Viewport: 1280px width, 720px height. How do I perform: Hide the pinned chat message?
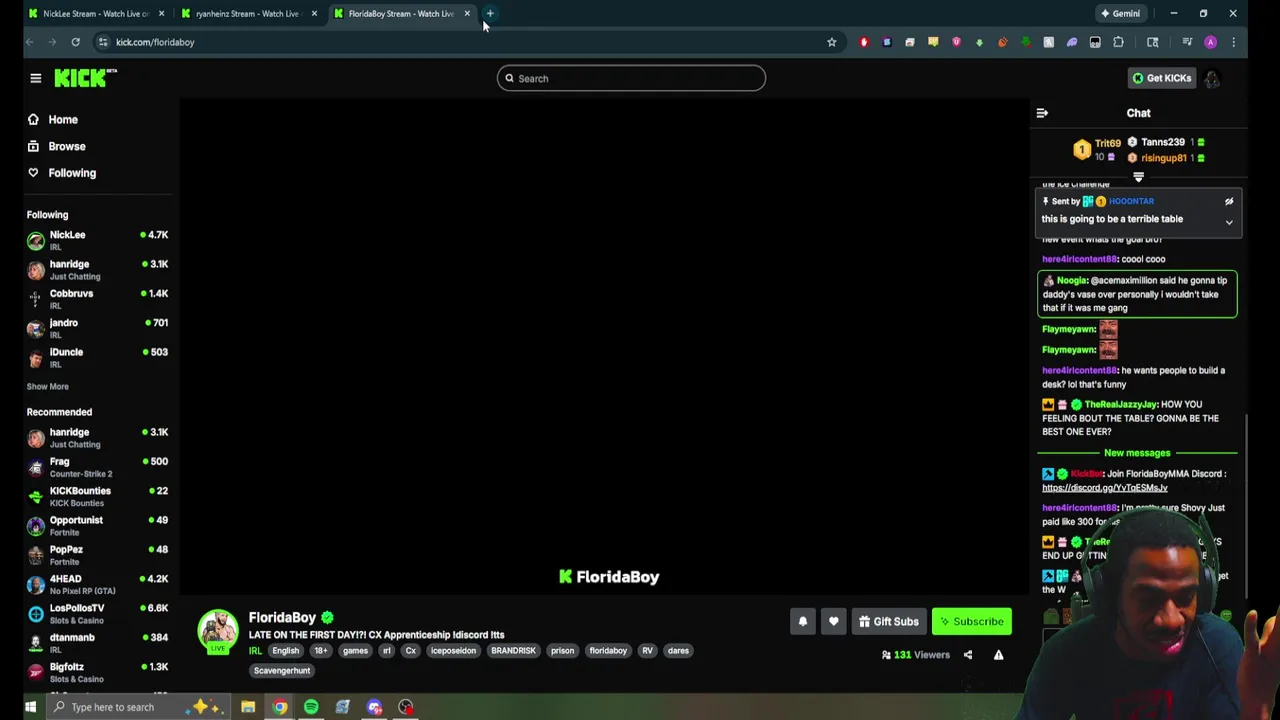click(1229, 201)
